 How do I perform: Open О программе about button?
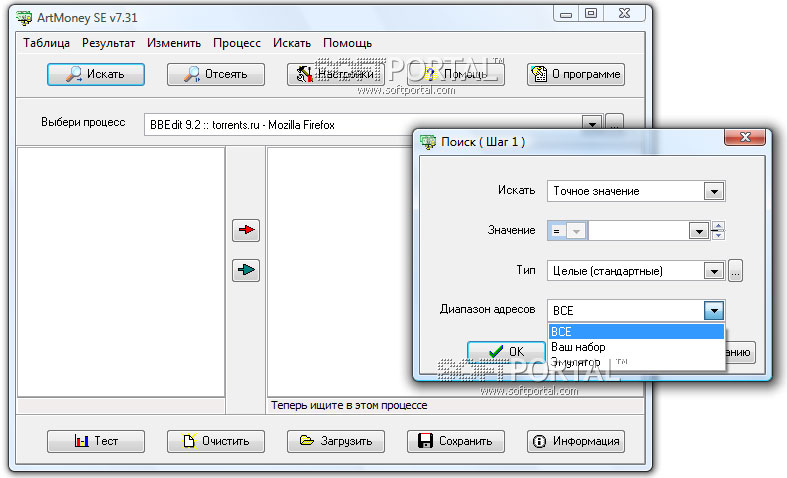tap(576, 74)
